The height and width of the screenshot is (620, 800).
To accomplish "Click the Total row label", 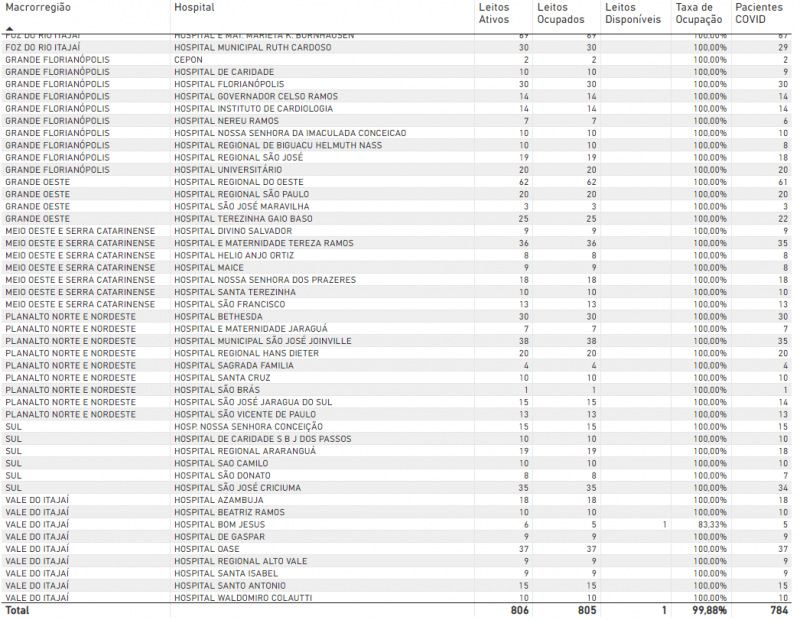I will pyautogui.click(x=17, y=611).
